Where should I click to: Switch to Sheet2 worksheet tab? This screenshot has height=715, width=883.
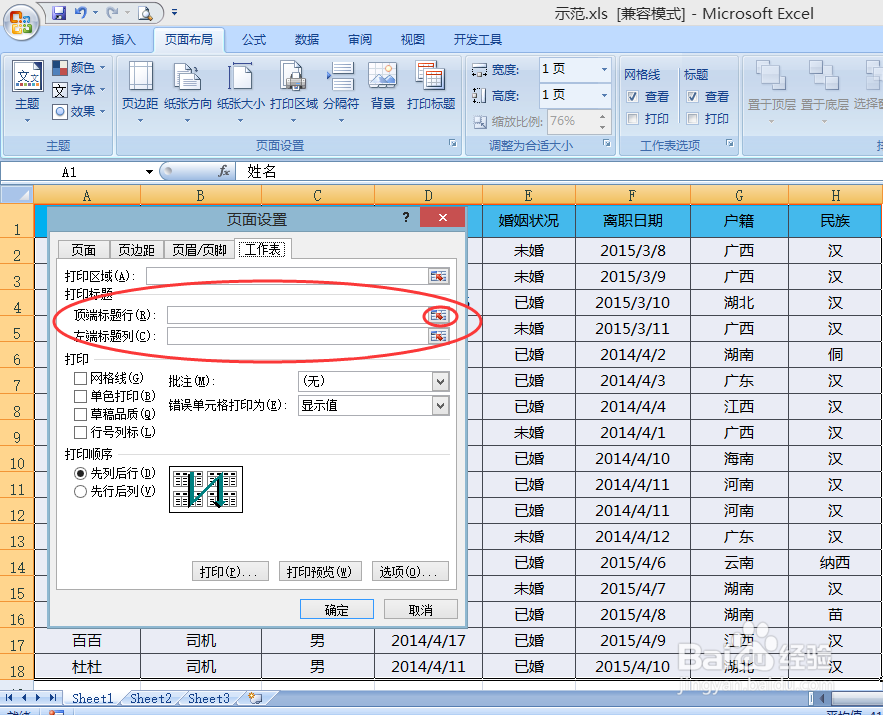click(x=150, y=698)
